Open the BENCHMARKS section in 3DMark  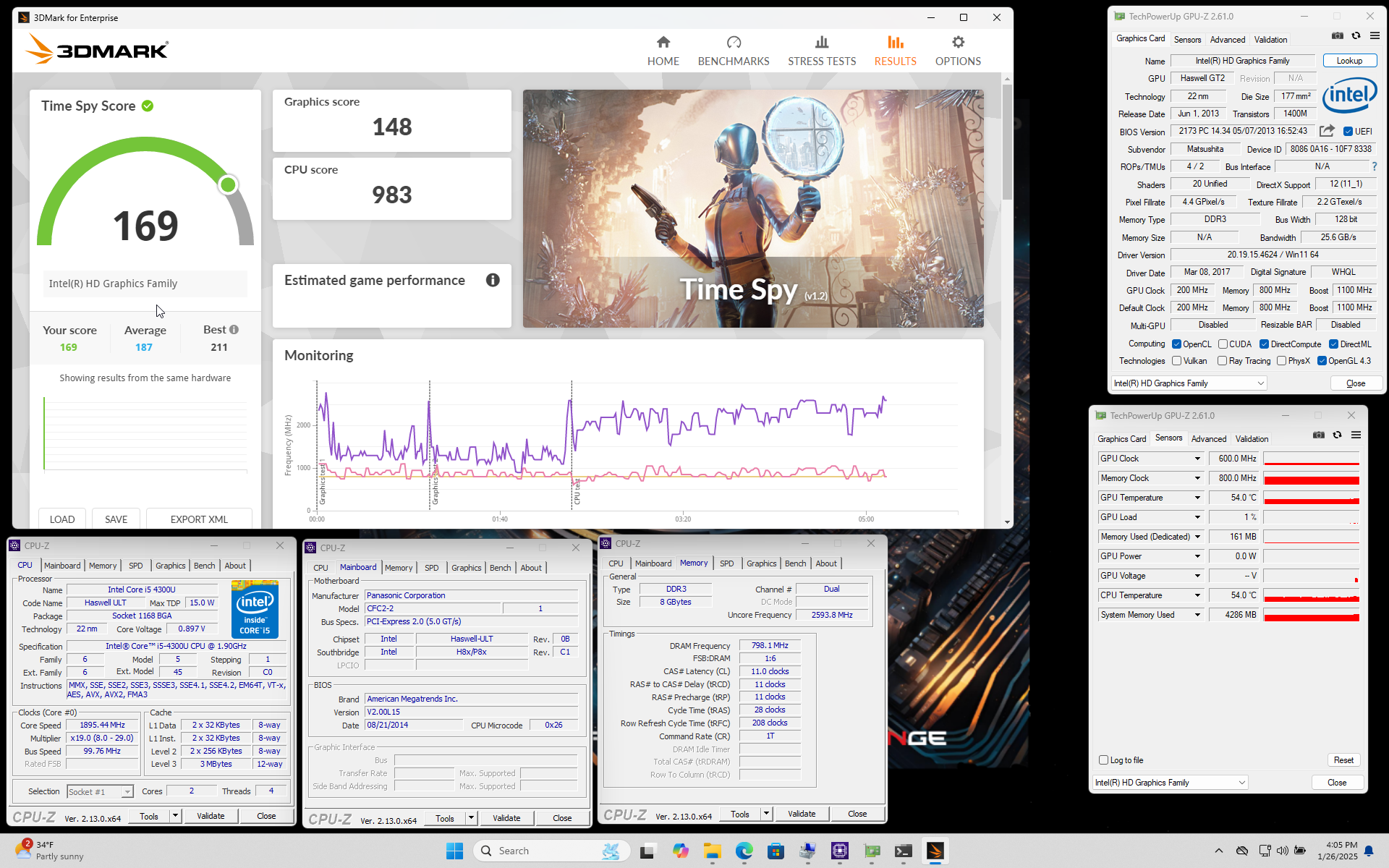(733, 51)
